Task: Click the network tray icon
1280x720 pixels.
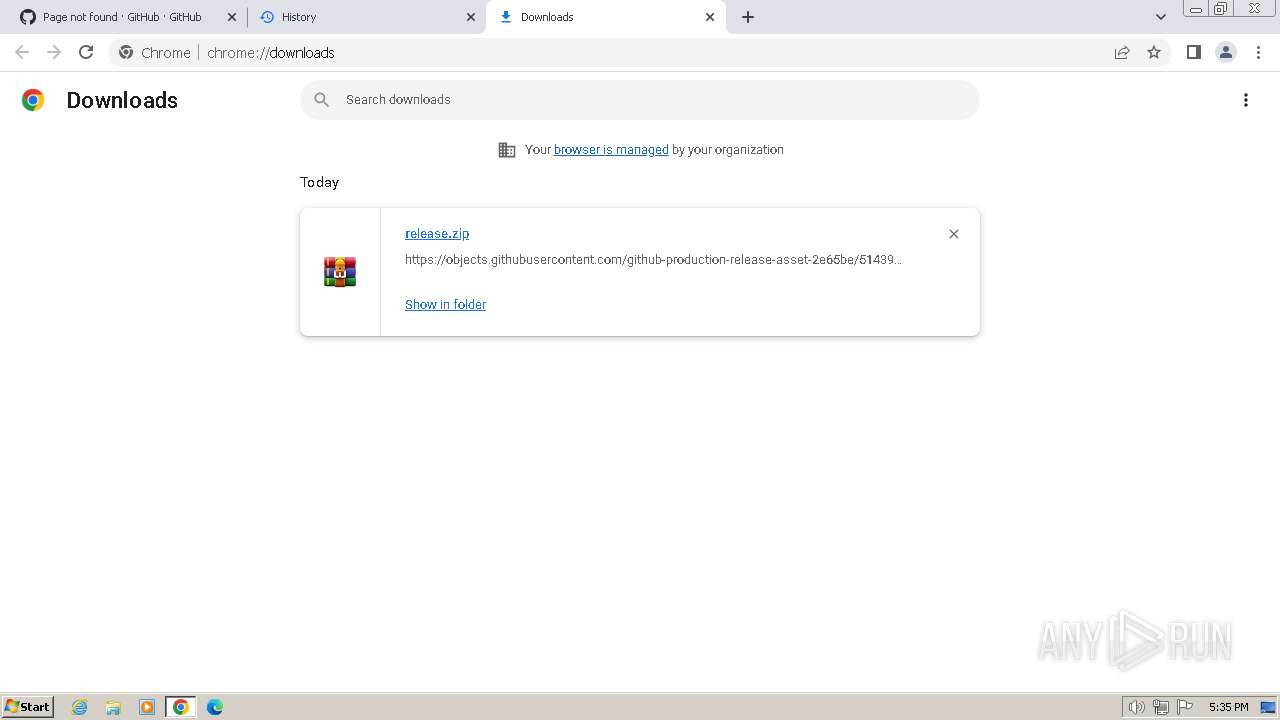Action: (x=1161, y=707)
